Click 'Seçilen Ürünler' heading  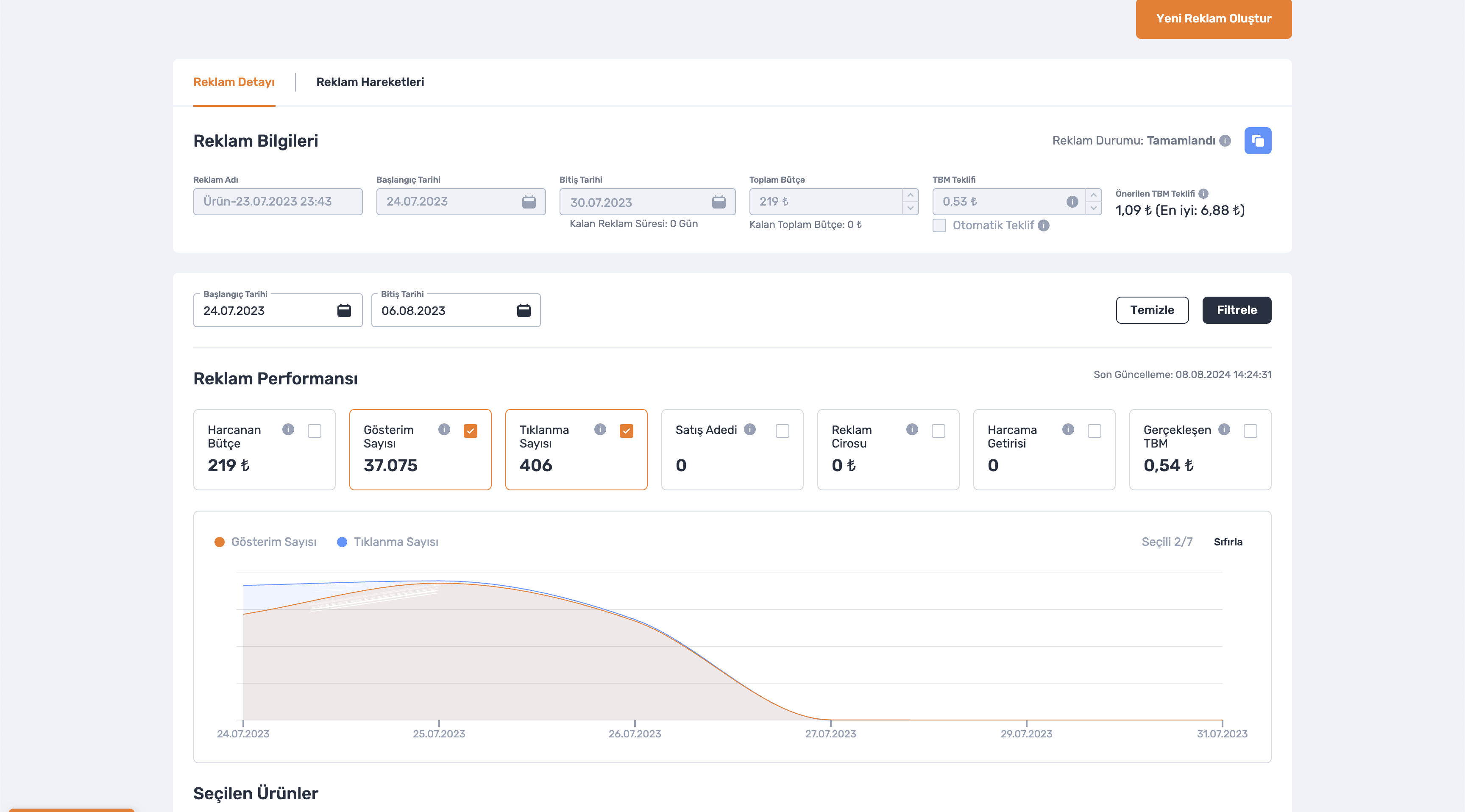(255, 793)
